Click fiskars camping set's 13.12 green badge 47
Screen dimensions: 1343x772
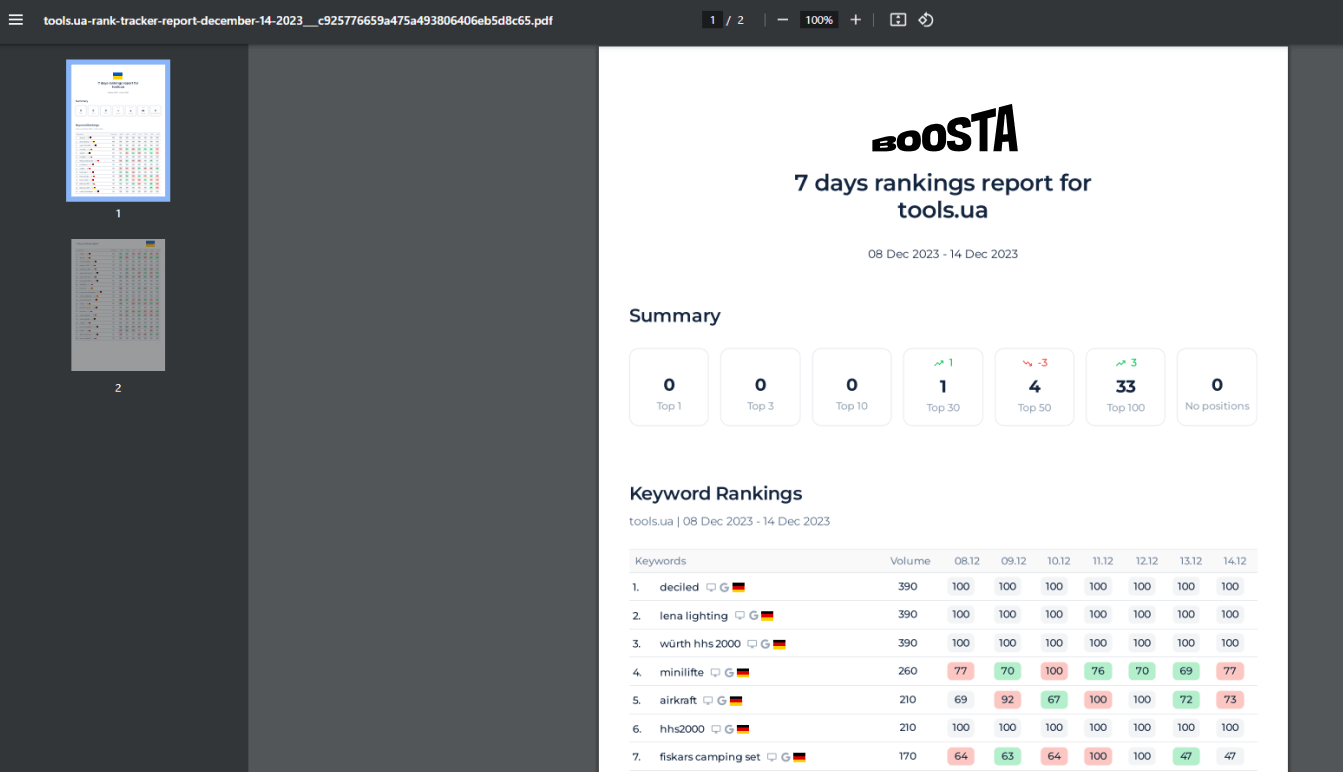1186,757
